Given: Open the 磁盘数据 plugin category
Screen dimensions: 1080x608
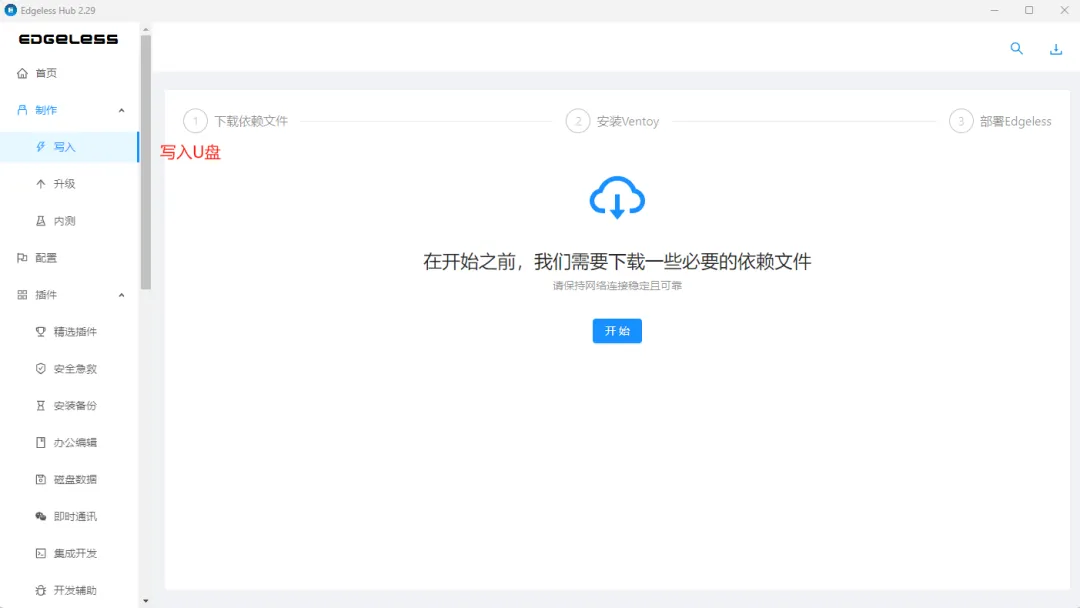Looking at the screenshot, I should coord(69,479).
